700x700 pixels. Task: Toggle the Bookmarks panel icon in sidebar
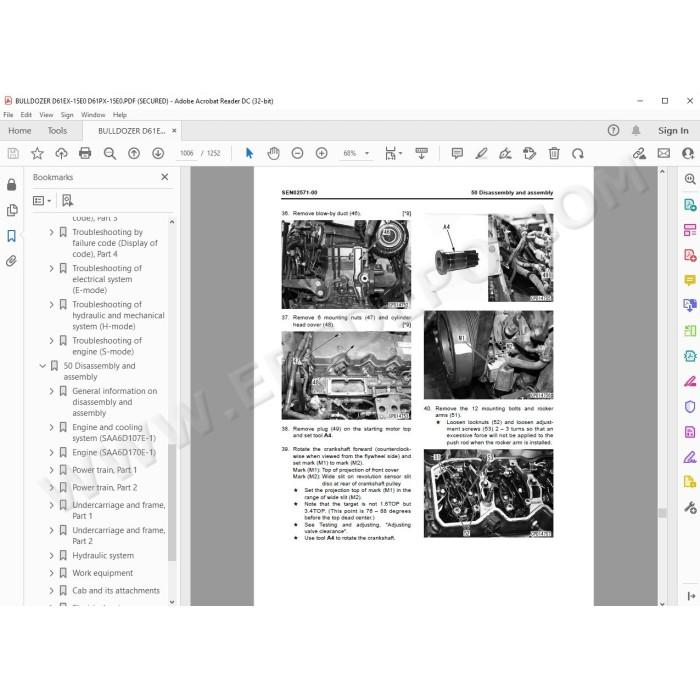point(12,236)
